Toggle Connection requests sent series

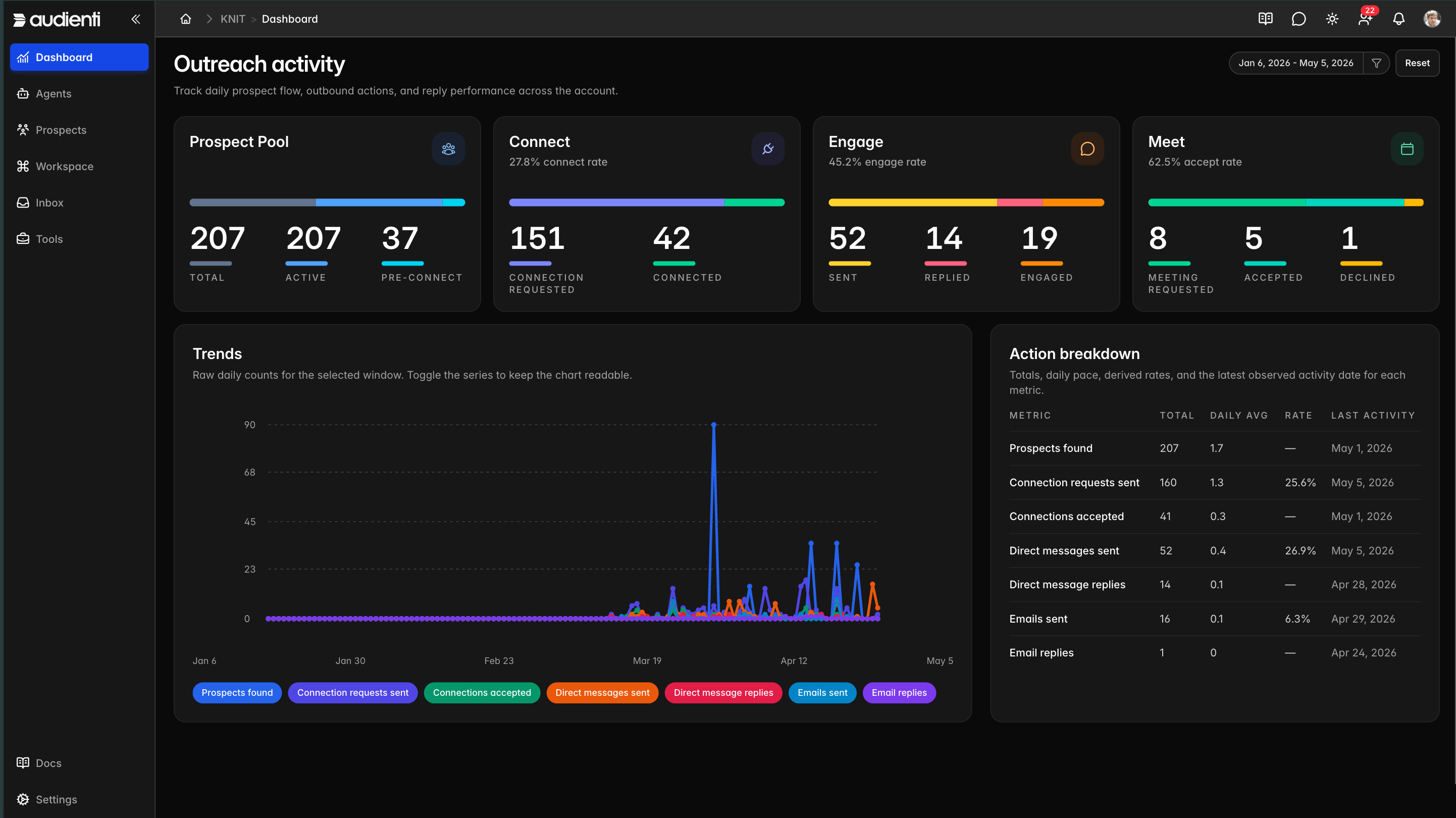[x=353, y=692]
